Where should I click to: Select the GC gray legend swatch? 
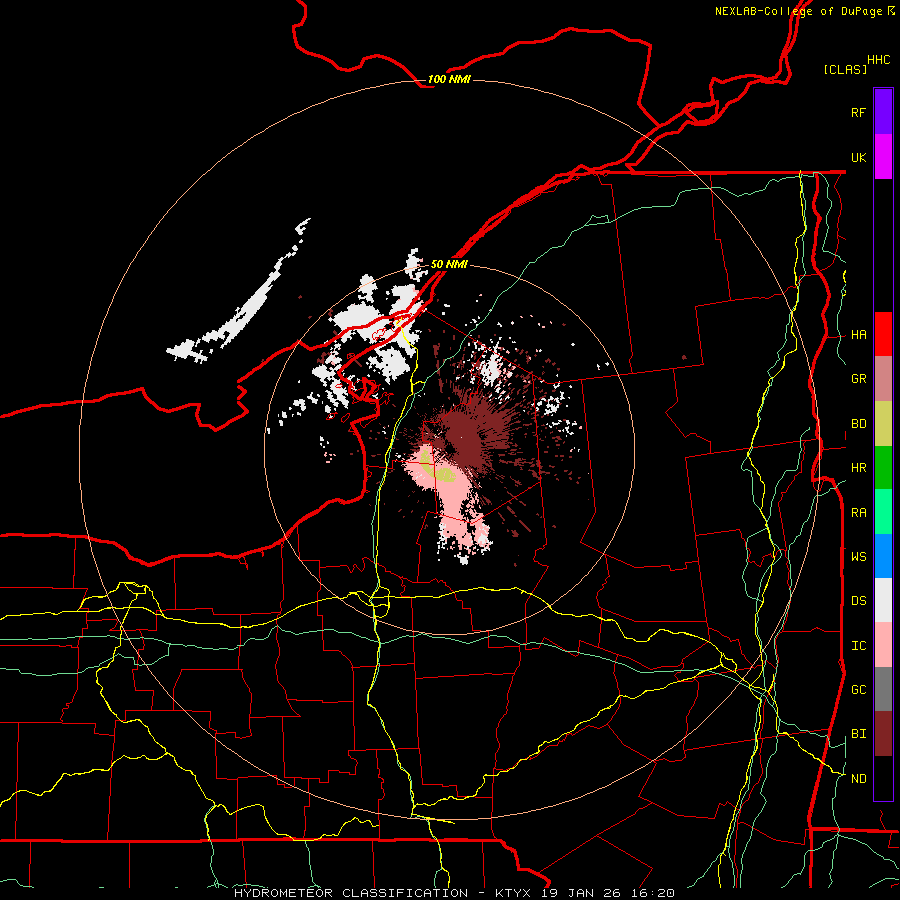(x=883, y=689)
